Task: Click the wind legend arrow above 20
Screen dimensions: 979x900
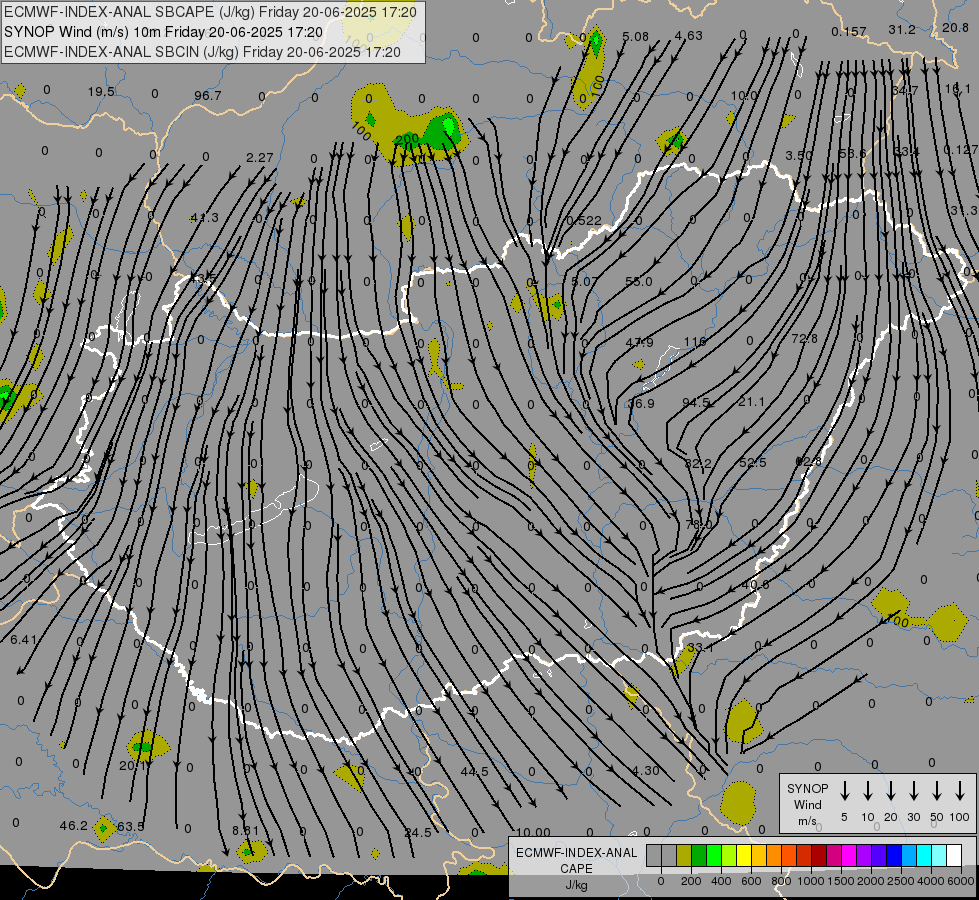Action: click(891, 791)
